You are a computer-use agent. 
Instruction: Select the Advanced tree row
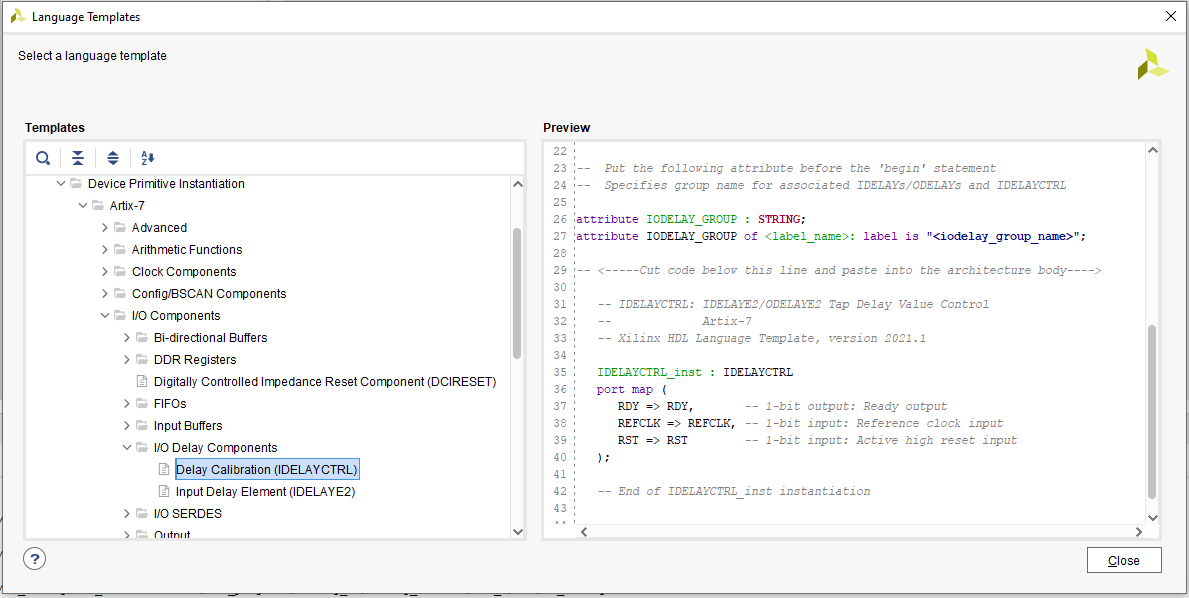[x=159, y=227]
